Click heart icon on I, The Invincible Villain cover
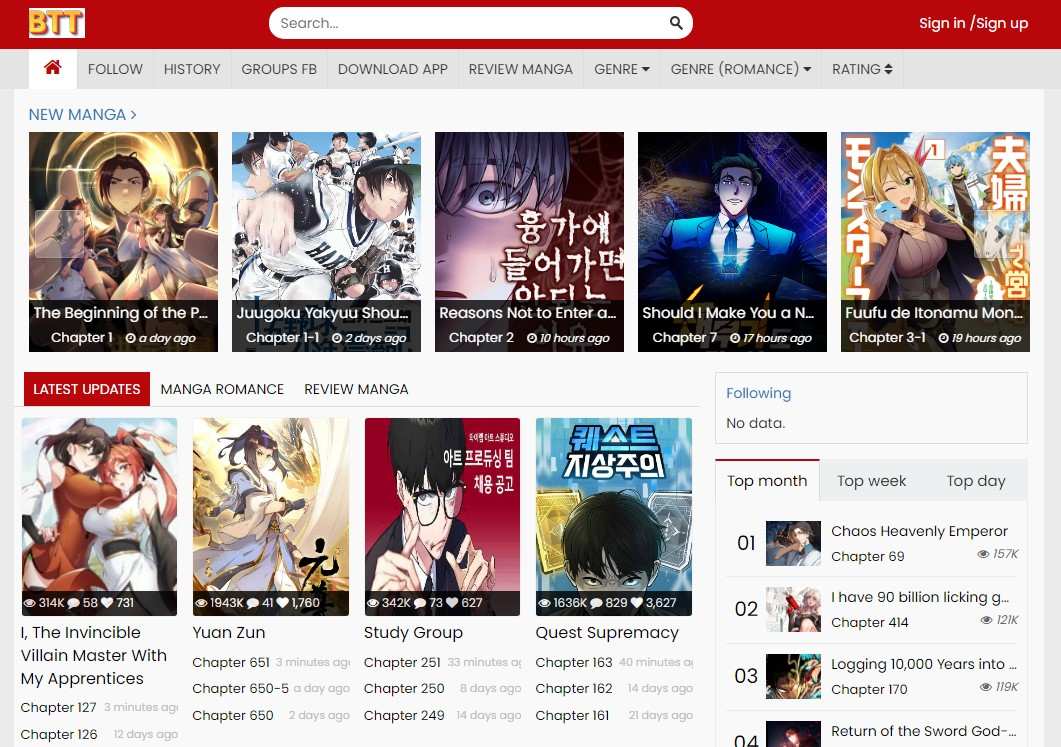Screen dimensions: 1061x747 (107, 602)
